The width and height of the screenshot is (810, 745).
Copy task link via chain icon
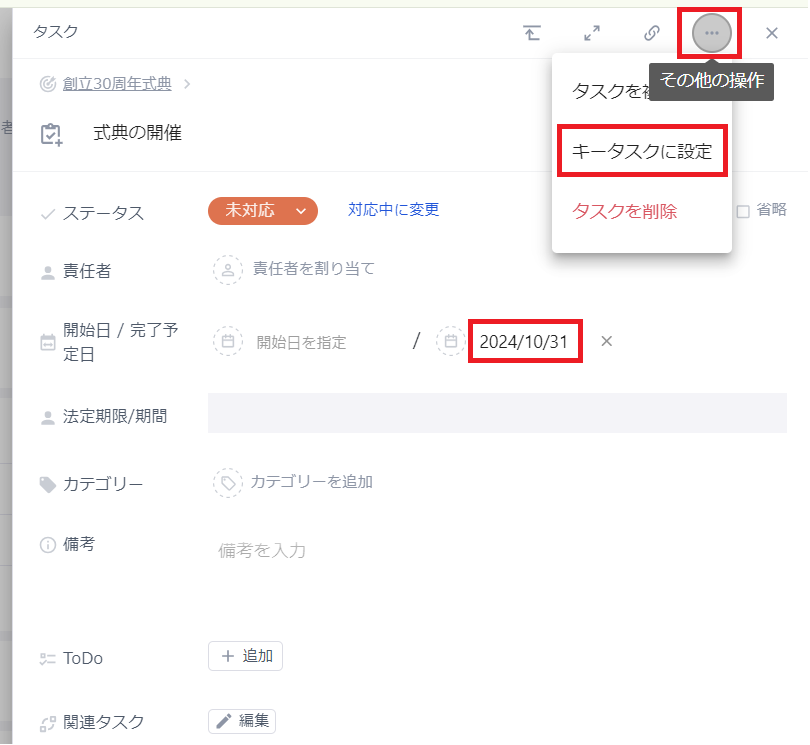click(x=652, y=33)
